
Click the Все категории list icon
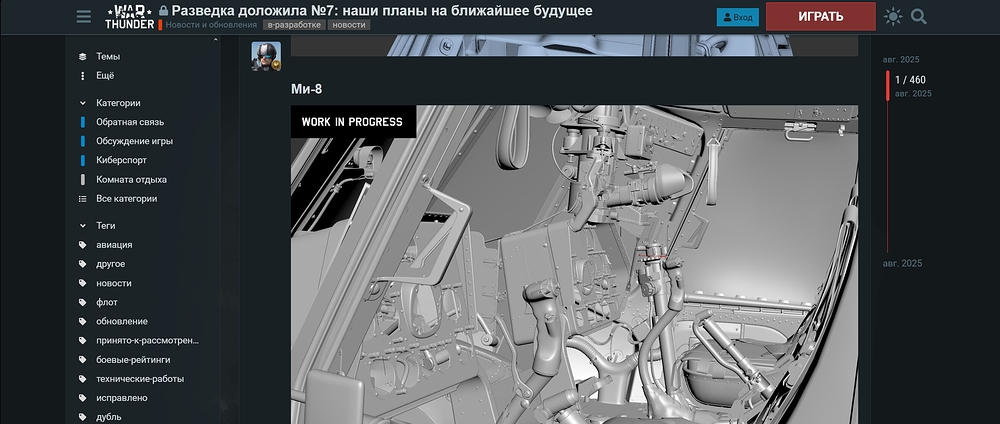[x=82, y=198]
